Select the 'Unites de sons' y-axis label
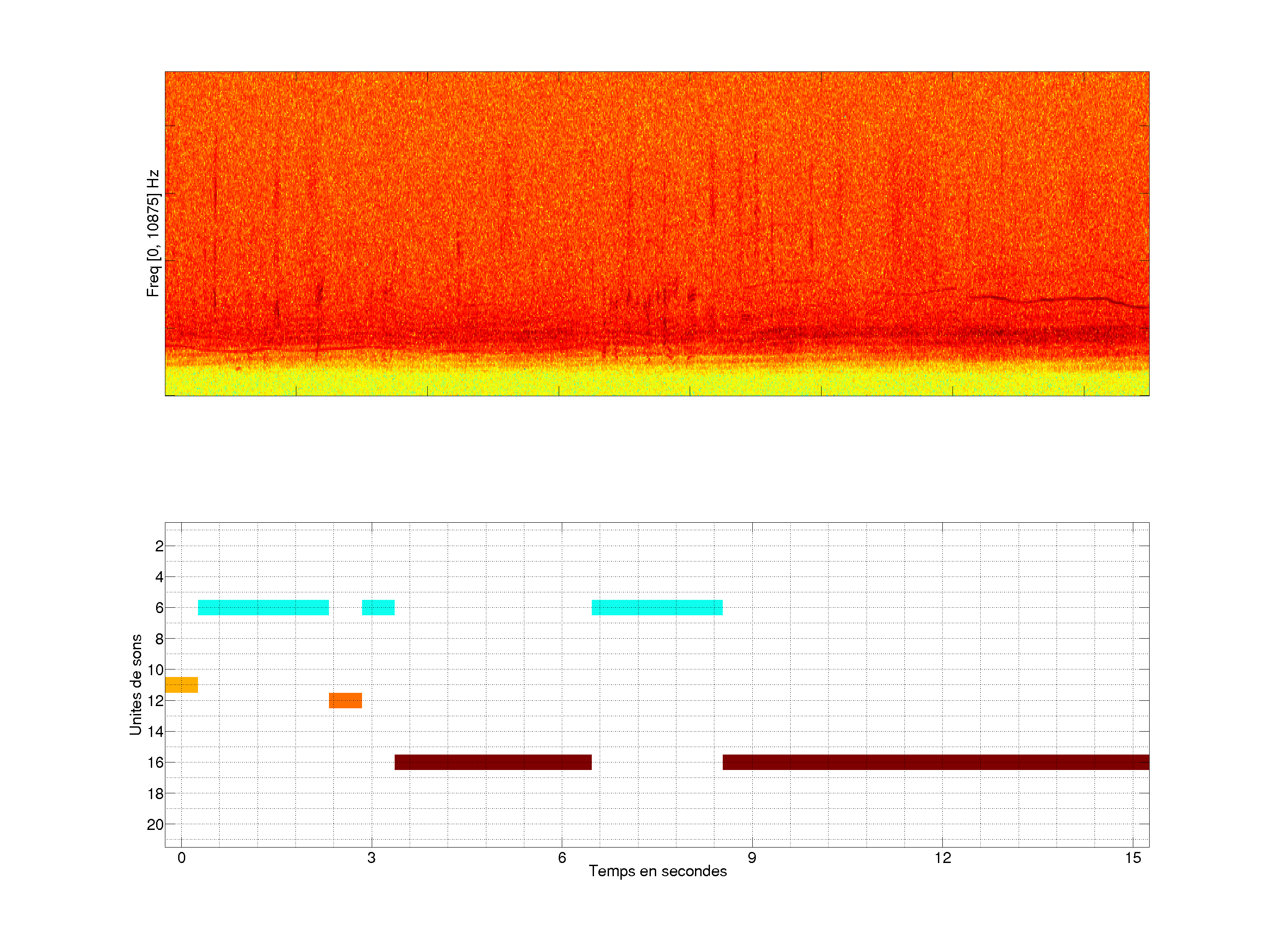The width and height of the screenshot is (1270, 952). click(135, 684)
